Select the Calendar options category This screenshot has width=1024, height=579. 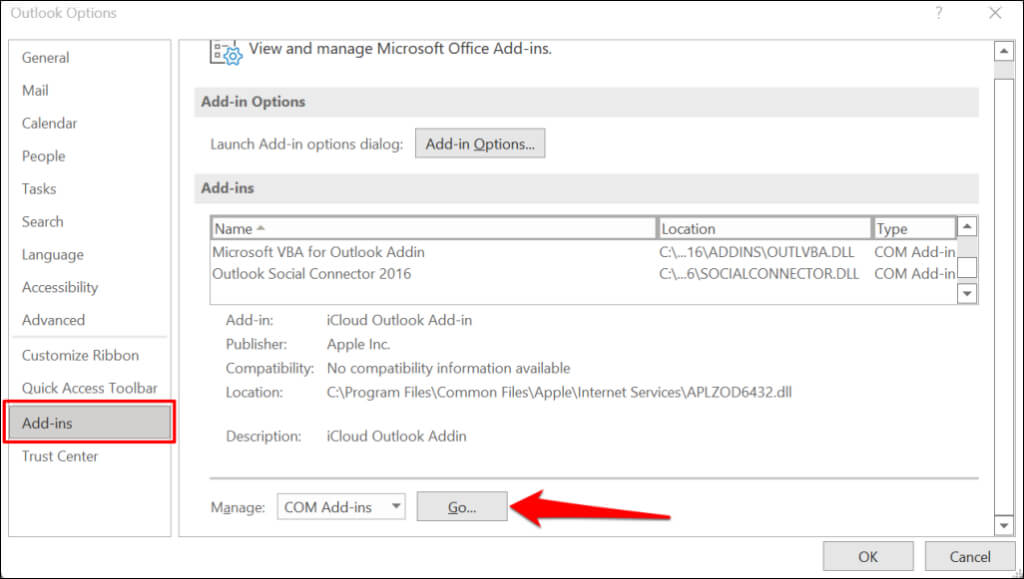(x=49, y=123)
